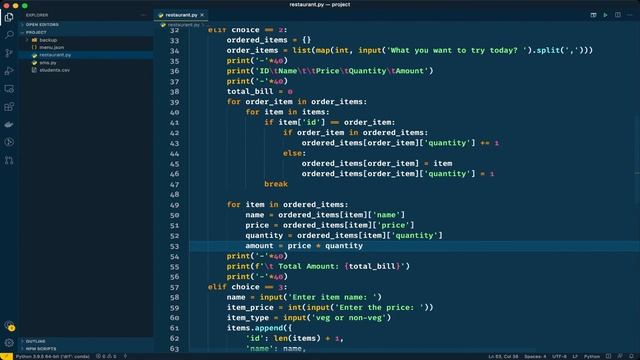Screen dimensions: 640x360
Task: Click the Explorer panel title
Action: tap(37, 15)
